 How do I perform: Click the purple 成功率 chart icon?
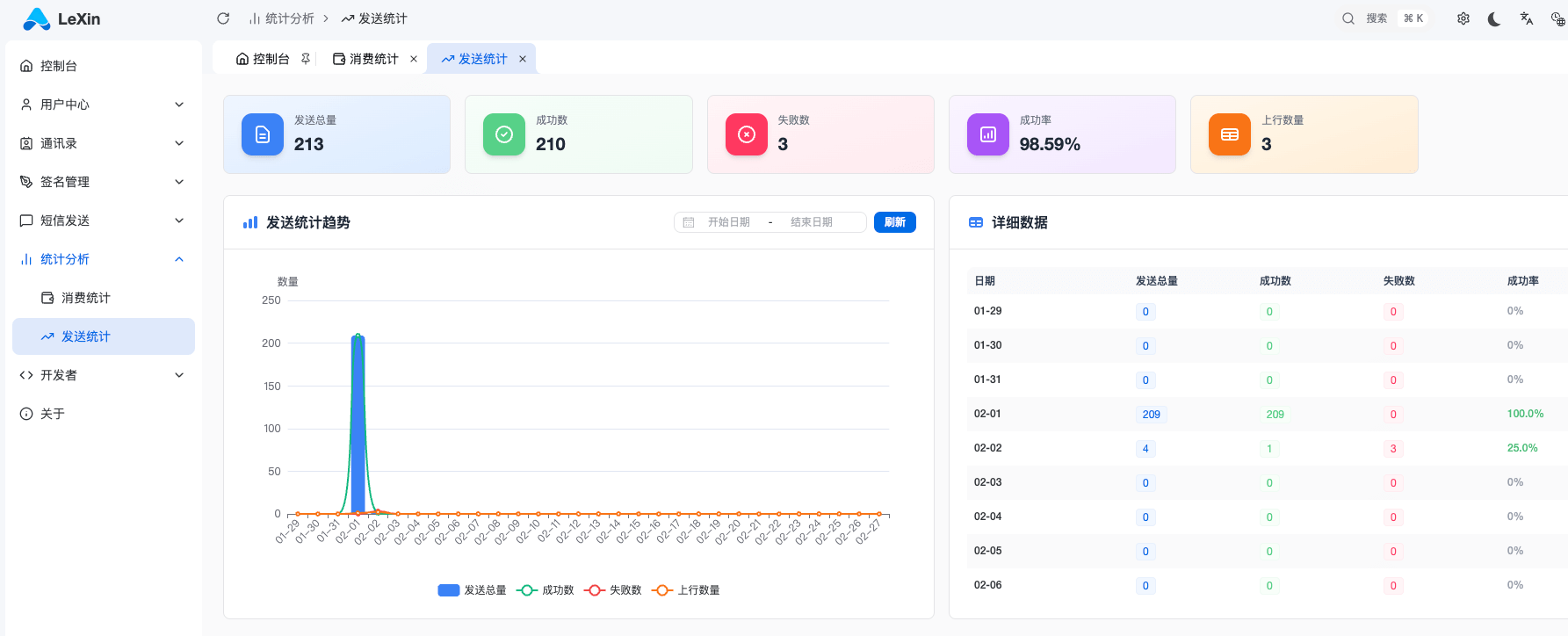(x=988, y=134)
